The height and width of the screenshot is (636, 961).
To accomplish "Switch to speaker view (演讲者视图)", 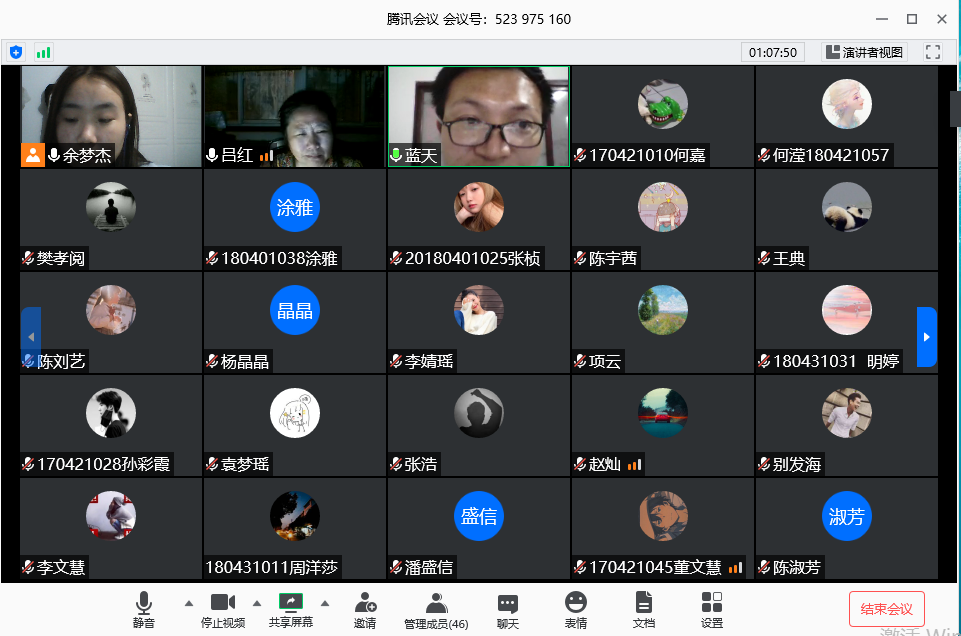I will tap(864, 52).
